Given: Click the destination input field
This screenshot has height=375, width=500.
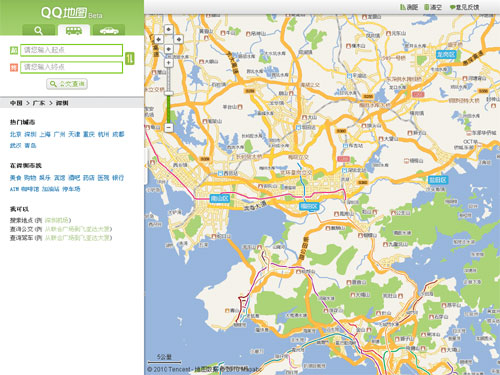Looking at the screenshot, I should 71,67.
